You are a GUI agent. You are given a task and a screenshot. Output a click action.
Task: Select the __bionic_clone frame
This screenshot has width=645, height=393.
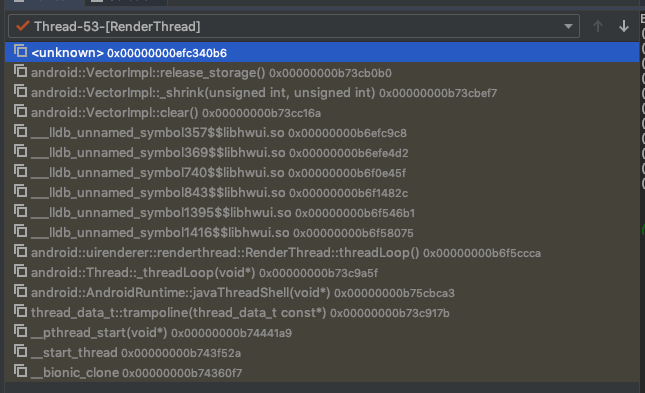click(x=322, y=373)
